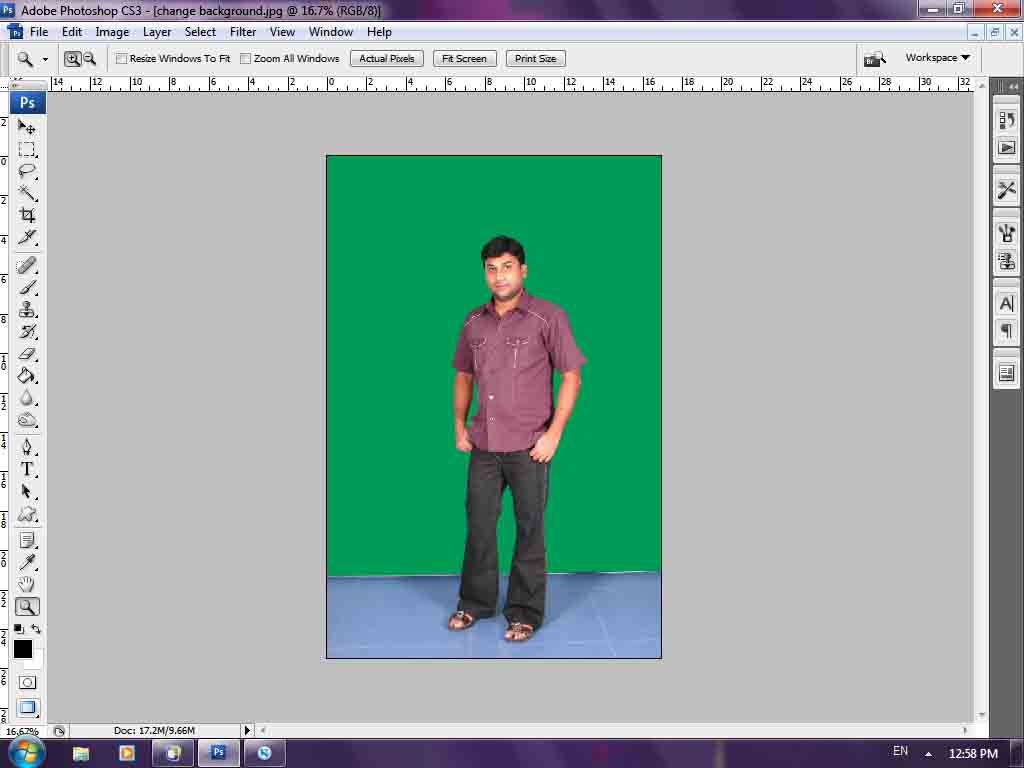Click the Actual Pixels button
Image resolution: width=1024 pixels, height=768 pixels.
coord(386,58)
